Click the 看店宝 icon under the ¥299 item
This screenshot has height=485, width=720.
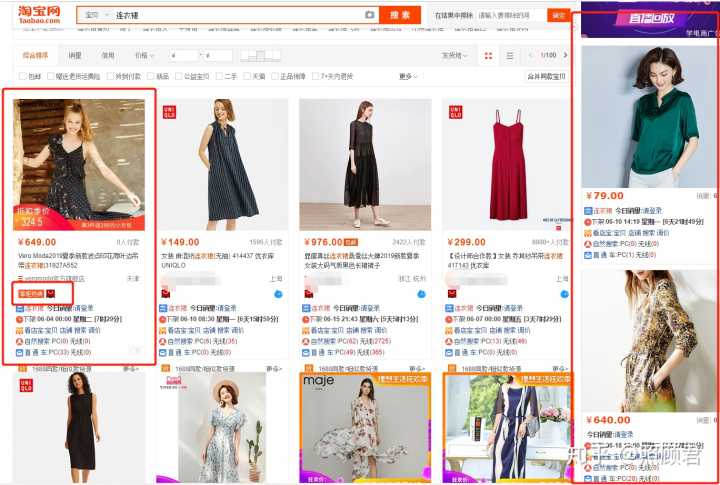[x=449, y=330]
